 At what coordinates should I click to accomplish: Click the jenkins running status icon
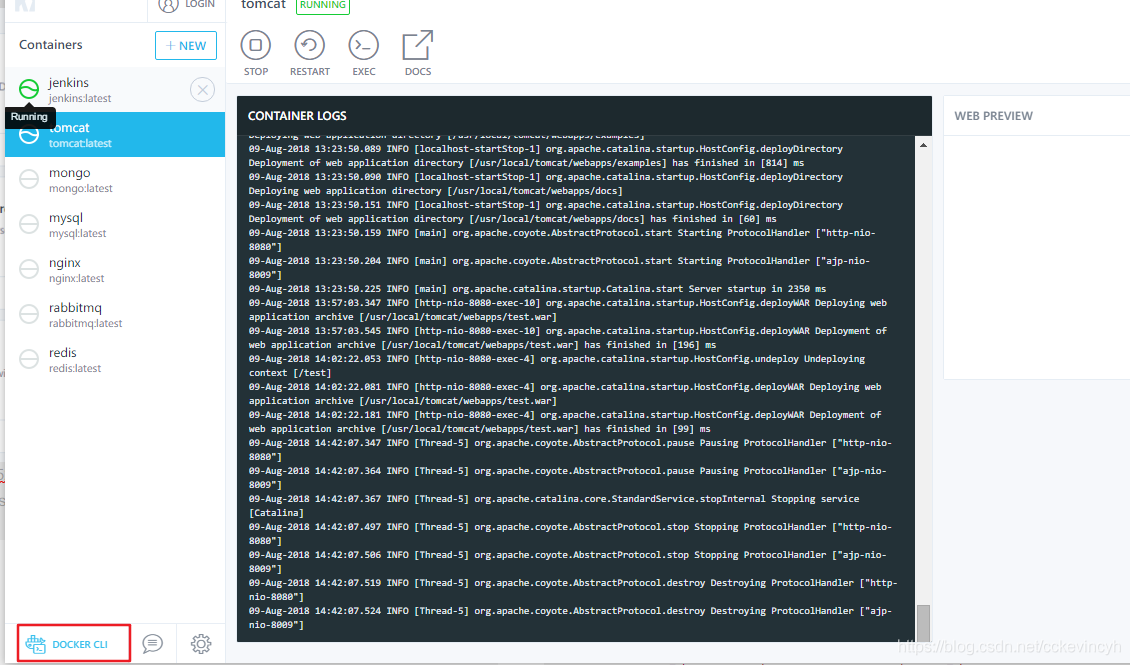pyautogui.click(x=29, y=89)
